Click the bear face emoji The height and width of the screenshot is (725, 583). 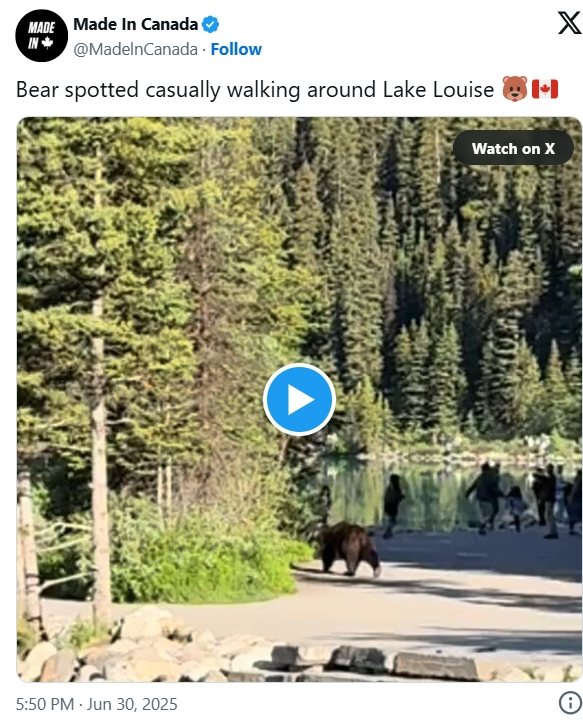click(x=515, y=89)
